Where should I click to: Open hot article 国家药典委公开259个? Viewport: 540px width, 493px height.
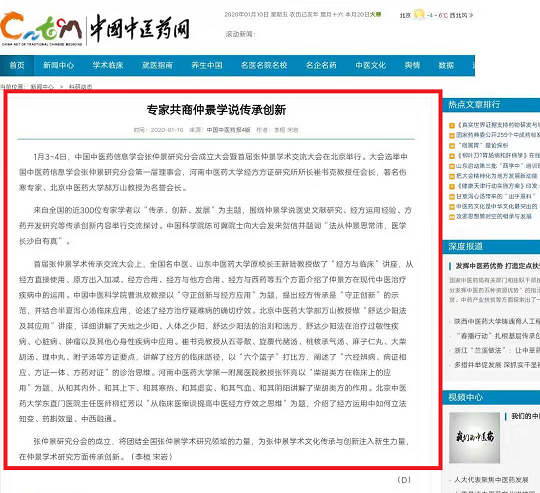[x=498, y=135]
